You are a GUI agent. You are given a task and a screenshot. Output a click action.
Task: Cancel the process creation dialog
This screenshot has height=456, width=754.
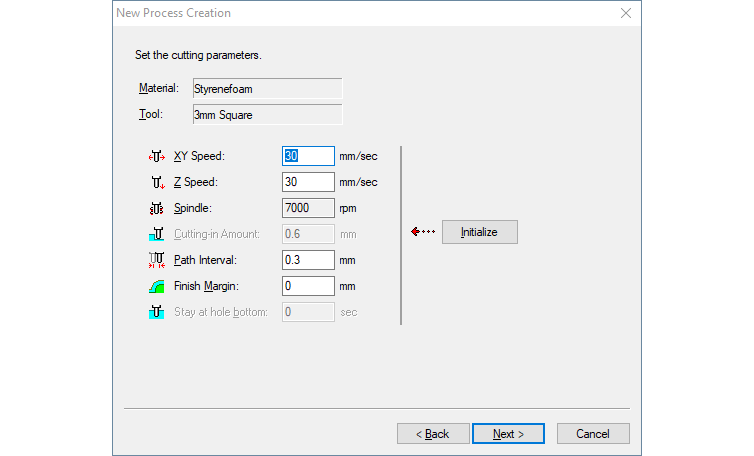[x=593, y=434]
